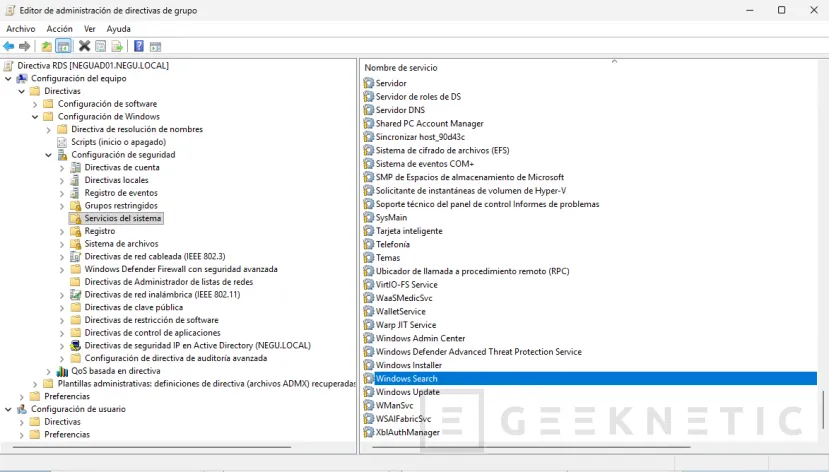Select Configuración de directiva de auditoría avanzada
Image resolution: width=829 pixels, height=472 pixels.
pos(176,358)
